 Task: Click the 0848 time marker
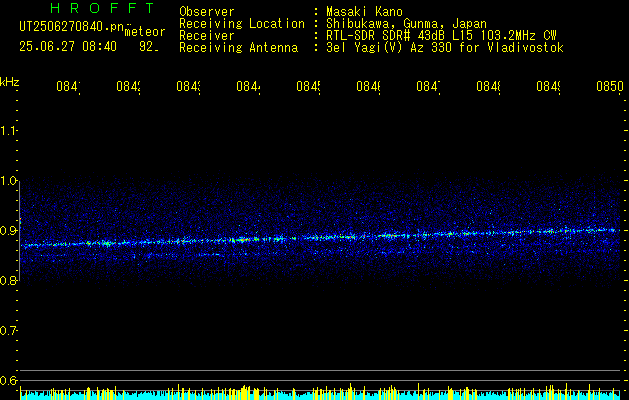(x=488, y=86)
